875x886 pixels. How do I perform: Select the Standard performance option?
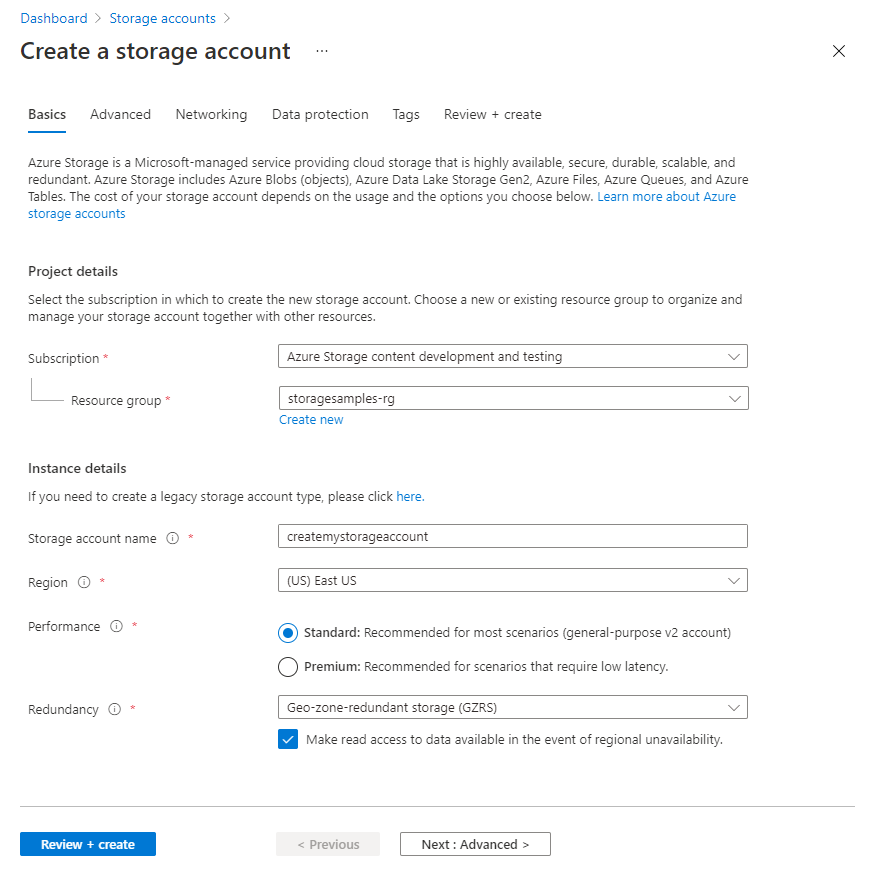point(288,633)
